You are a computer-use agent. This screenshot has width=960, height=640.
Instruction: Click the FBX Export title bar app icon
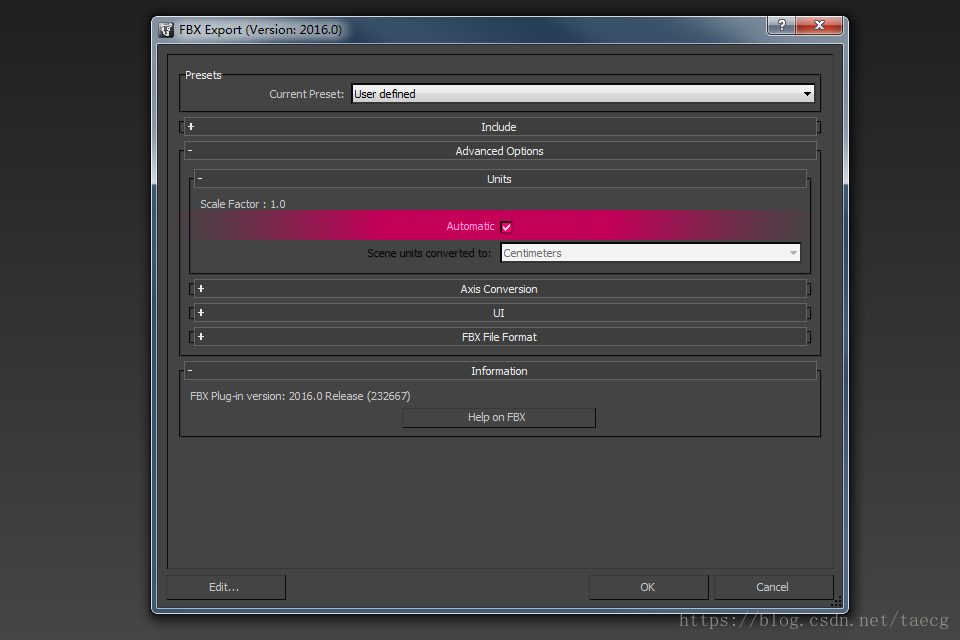point(166,30)
